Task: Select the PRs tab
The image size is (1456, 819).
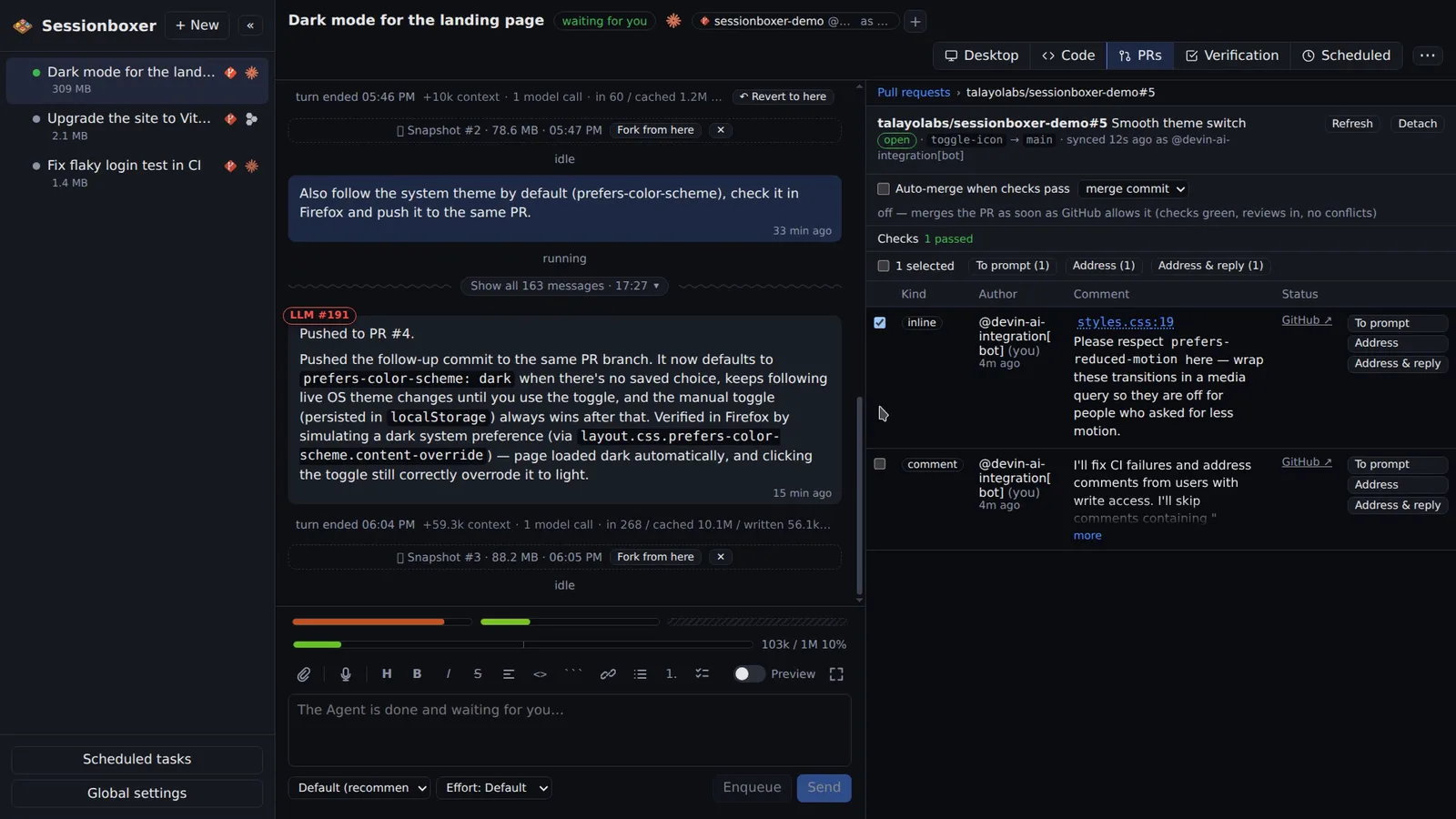Action: coord(1140,56)
